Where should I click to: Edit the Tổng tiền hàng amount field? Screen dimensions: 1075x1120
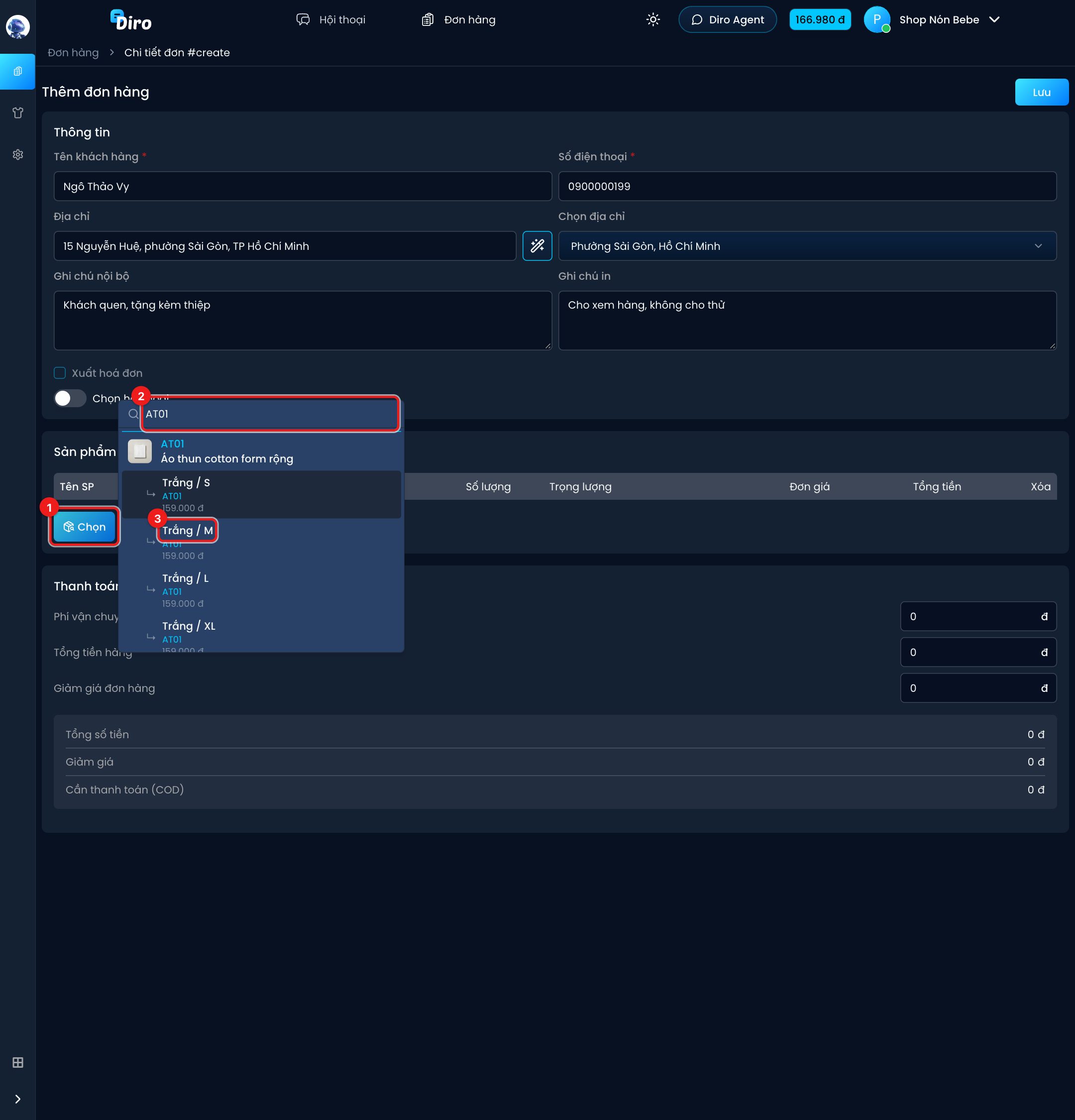pos(978,652)
